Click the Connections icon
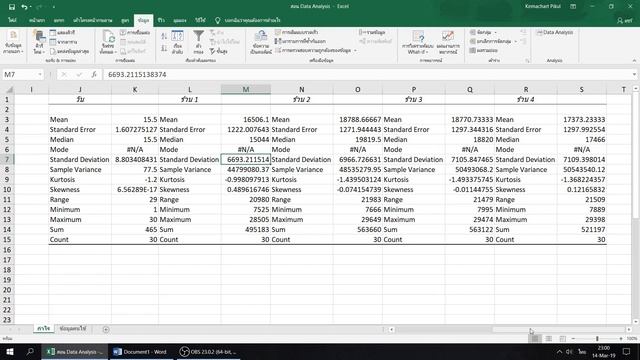 point(123,32)
